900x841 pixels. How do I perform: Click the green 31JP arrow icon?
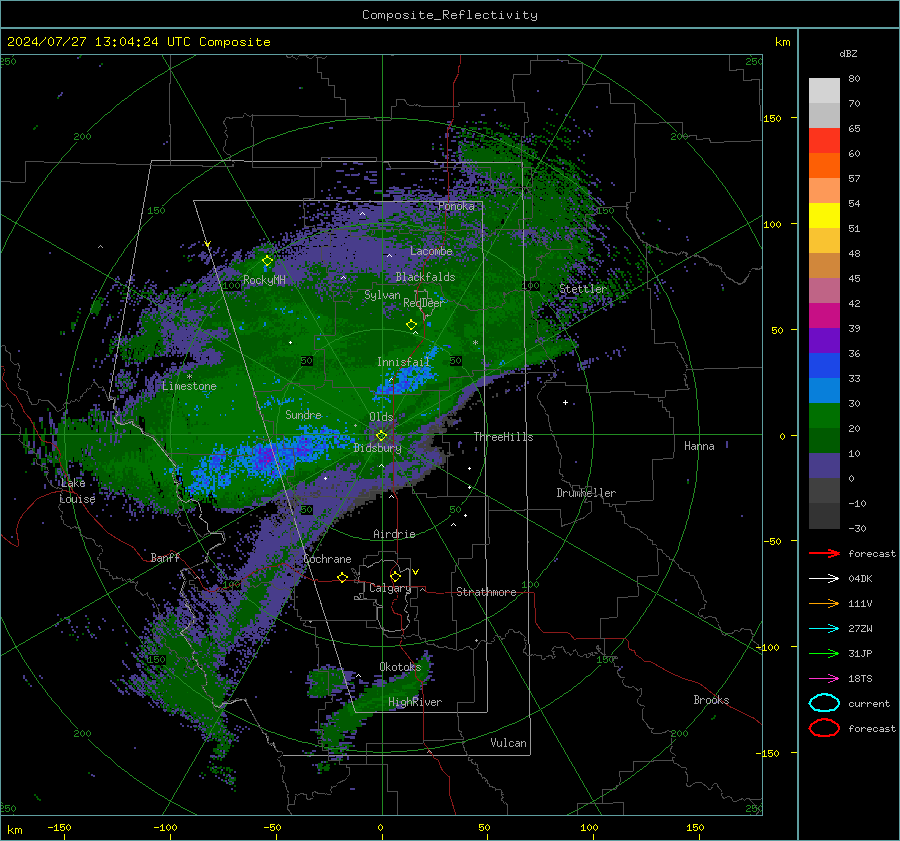click(824, 653)
